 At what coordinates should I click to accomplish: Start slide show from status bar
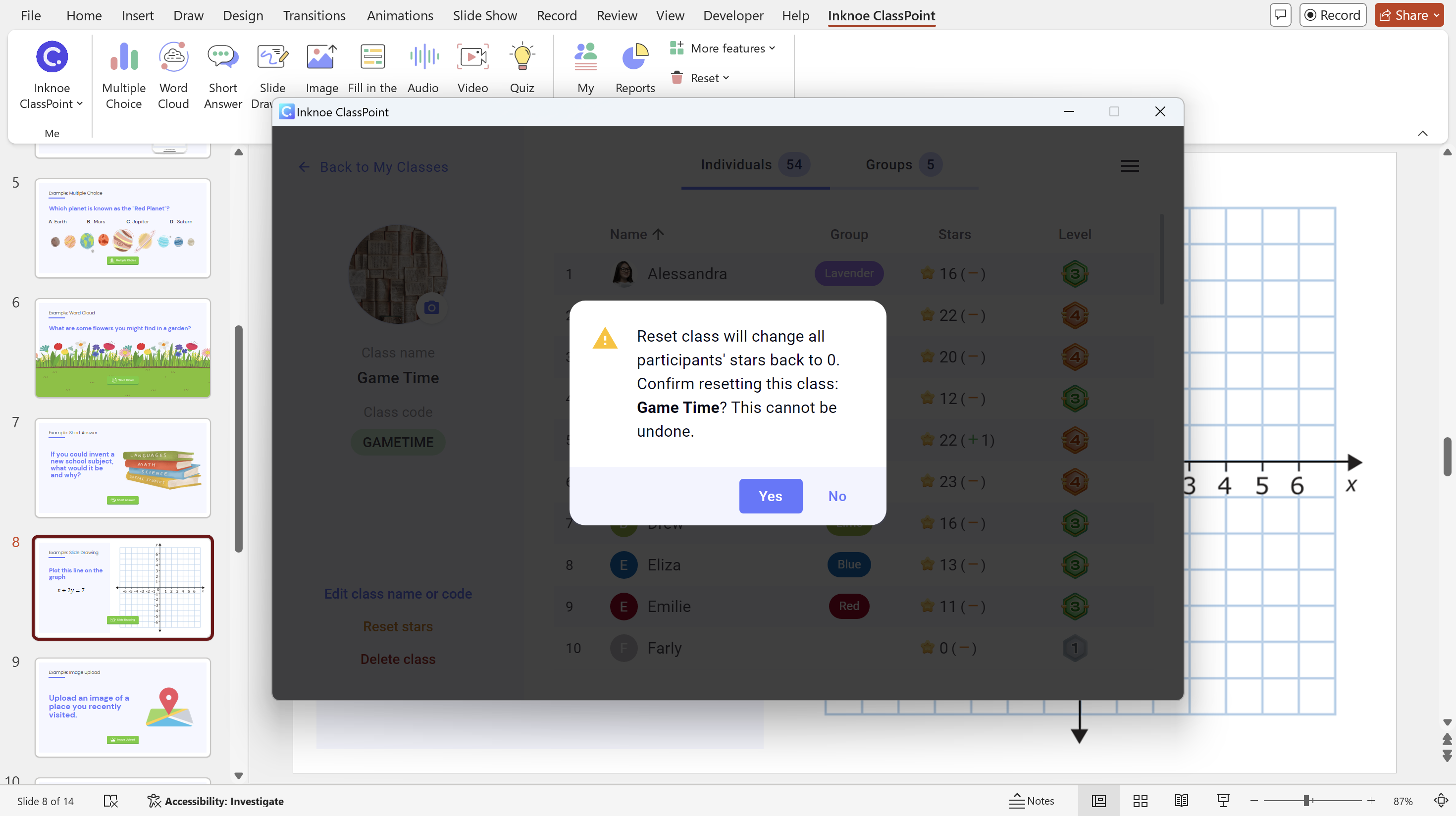click(x=1223, y=800)
